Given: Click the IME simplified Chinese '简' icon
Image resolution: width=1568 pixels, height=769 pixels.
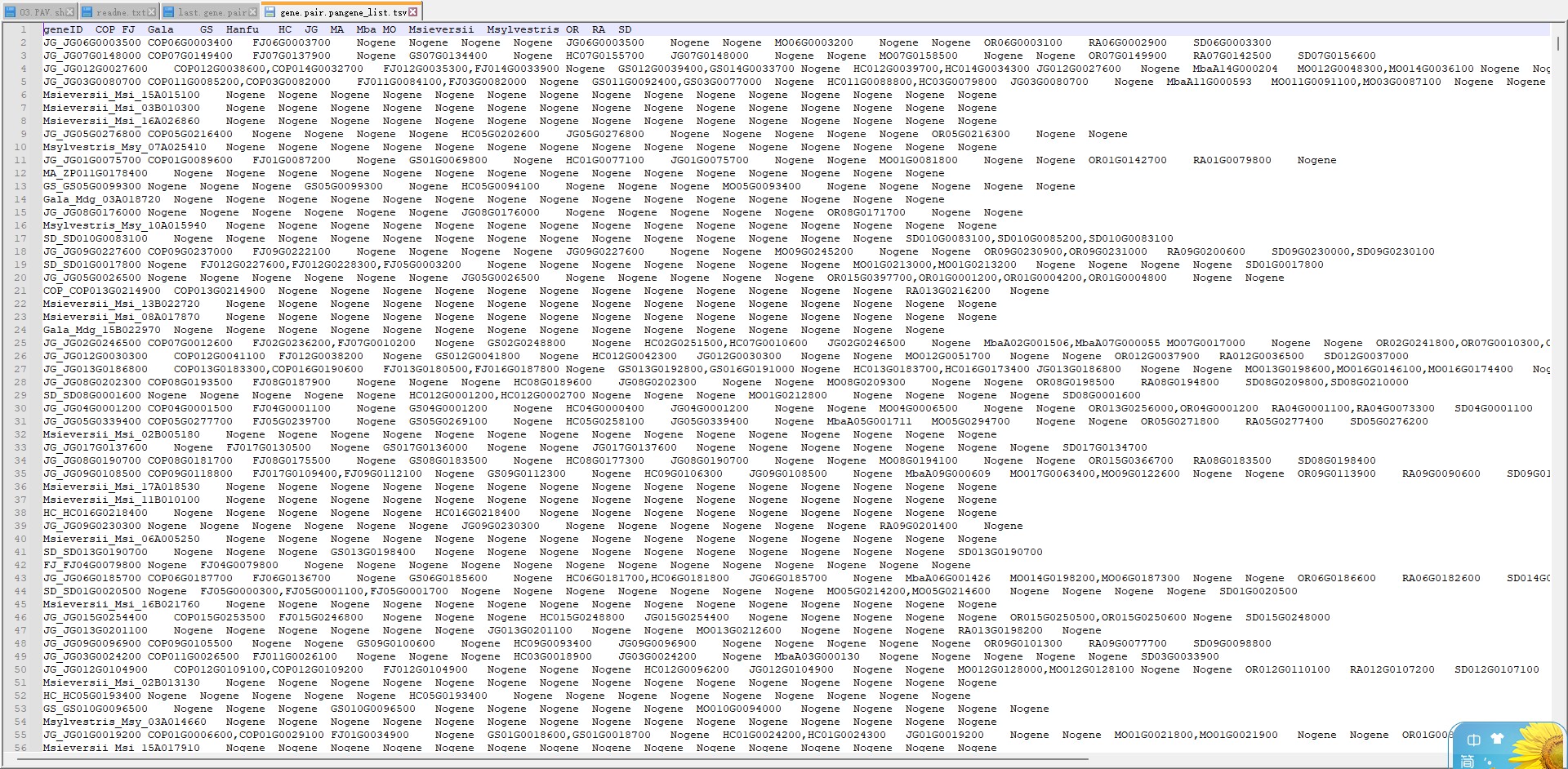Looking at the screenshot, I should (1468, 762).
